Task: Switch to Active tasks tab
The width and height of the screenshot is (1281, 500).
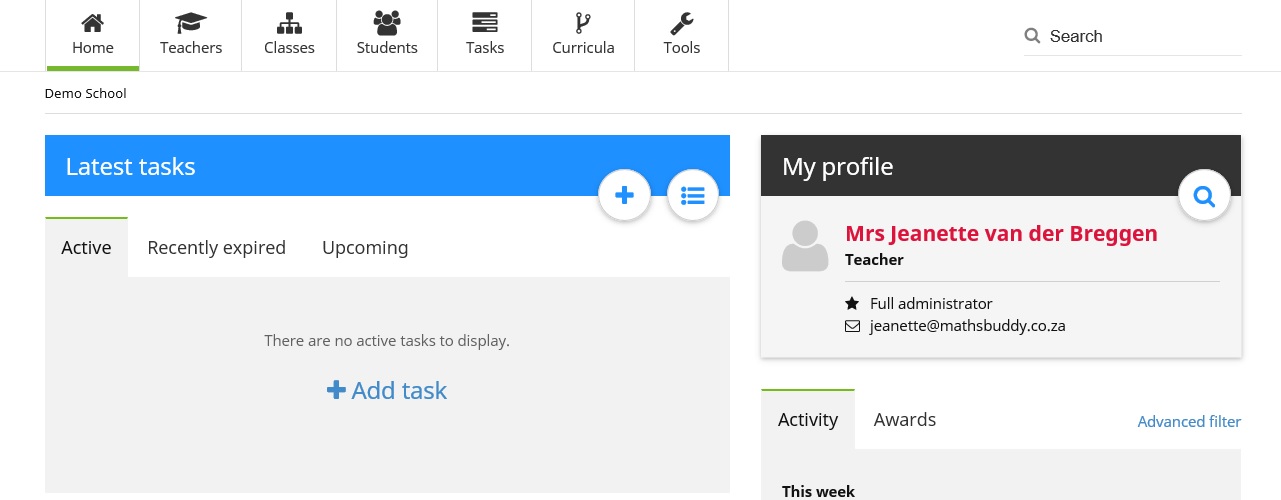Action: coord(86,247)
